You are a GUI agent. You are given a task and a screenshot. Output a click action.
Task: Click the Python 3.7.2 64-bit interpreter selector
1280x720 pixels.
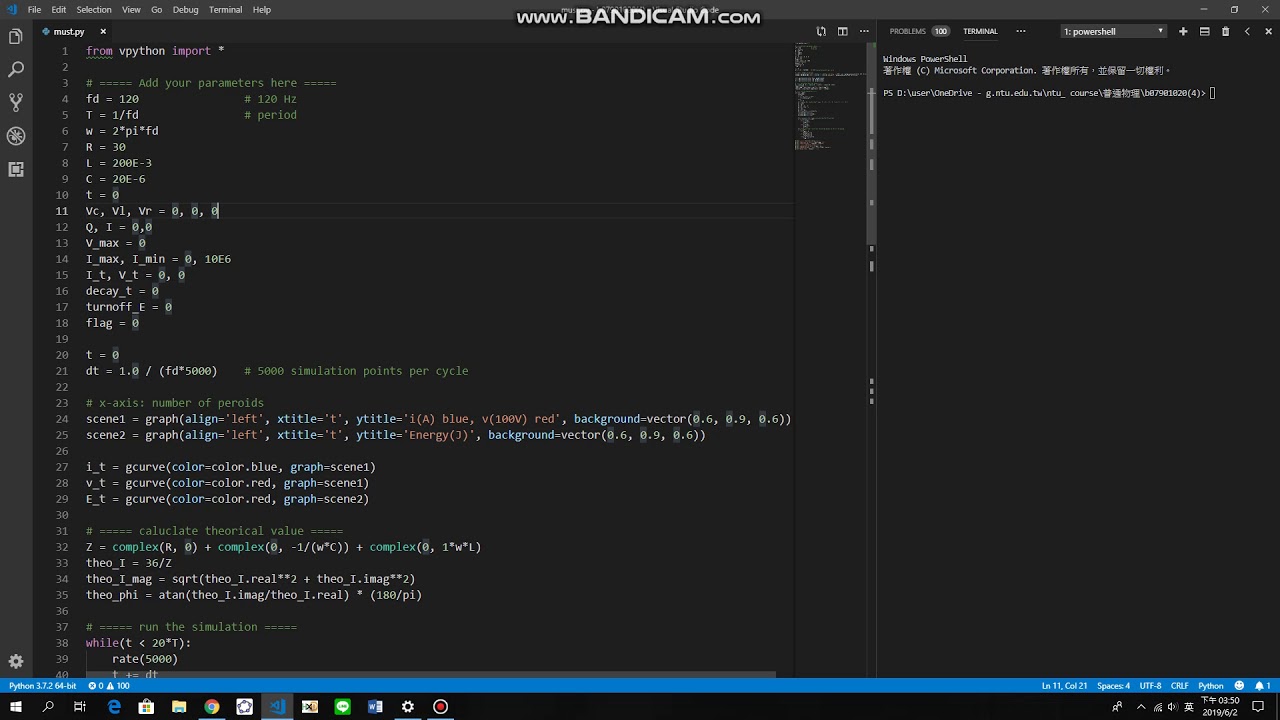pyautogui.click(x=42, y=686)
